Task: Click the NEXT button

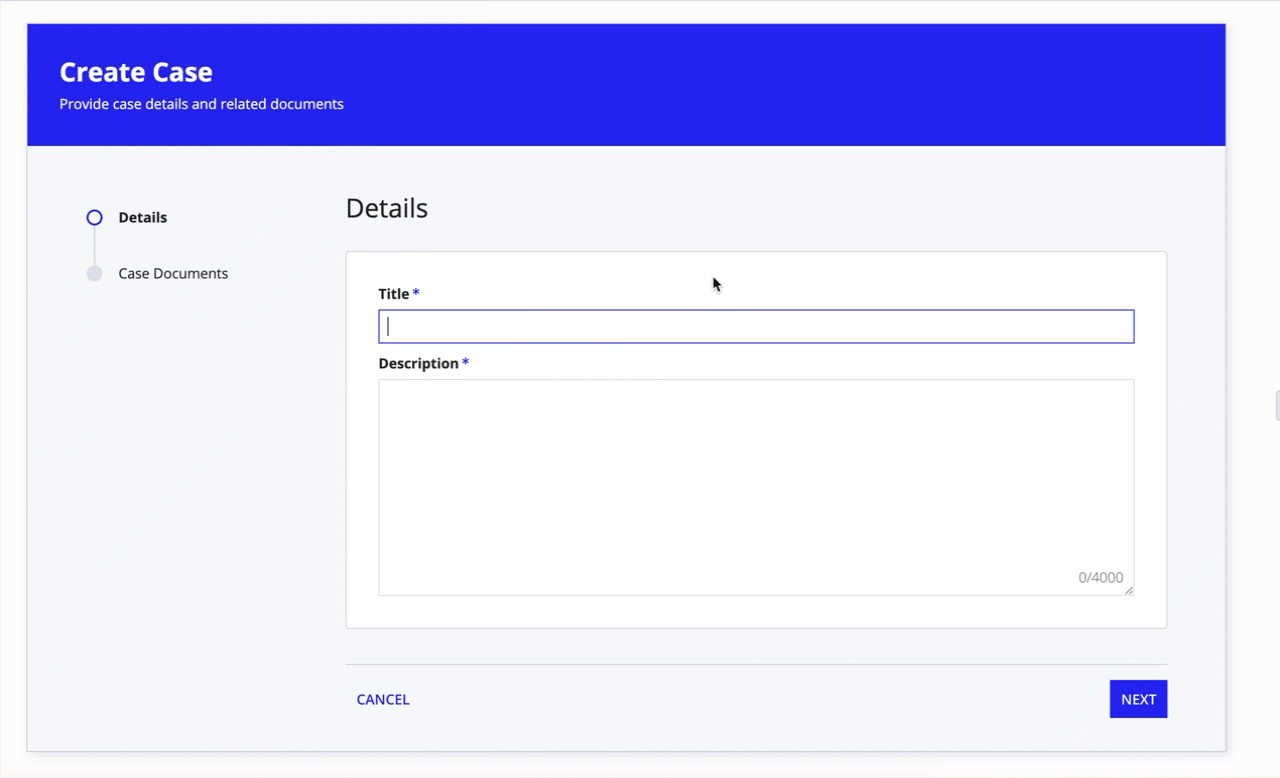Action: pos(1138,699)
